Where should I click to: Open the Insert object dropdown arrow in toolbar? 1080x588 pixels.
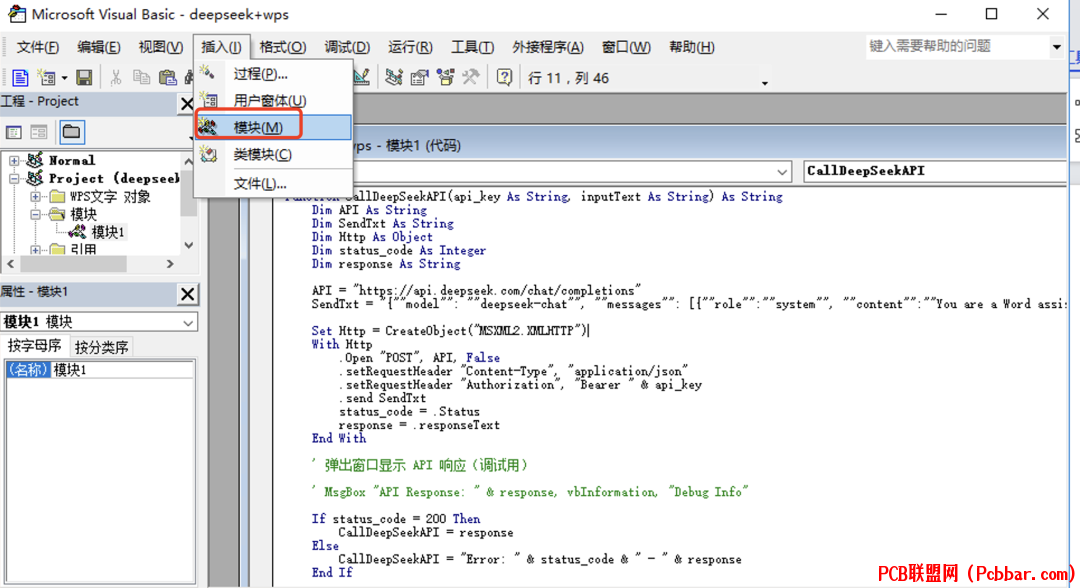[64, 78]
